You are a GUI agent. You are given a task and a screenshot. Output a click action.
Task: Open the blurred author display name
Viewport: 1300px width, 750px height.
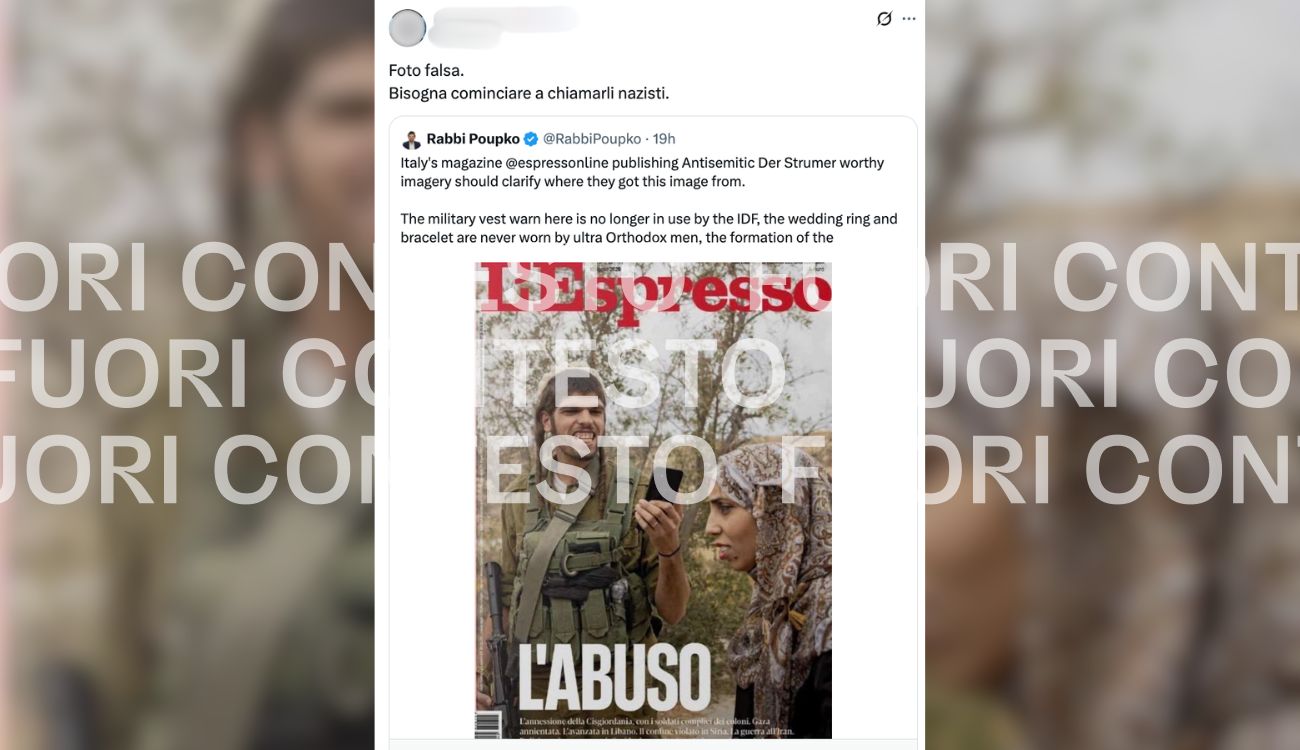point(507,17)
